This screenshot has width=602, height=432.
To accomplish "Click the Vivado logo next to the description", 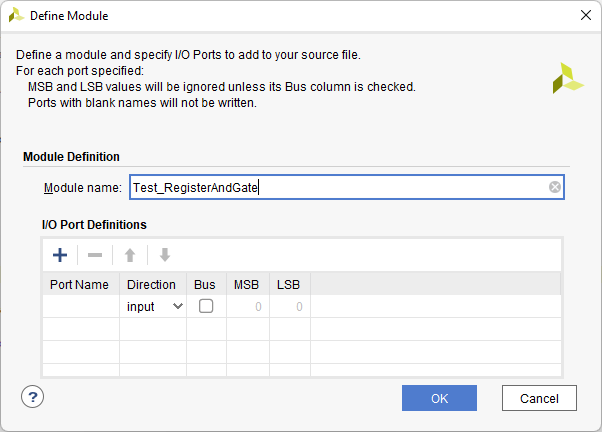I will 568,78.
